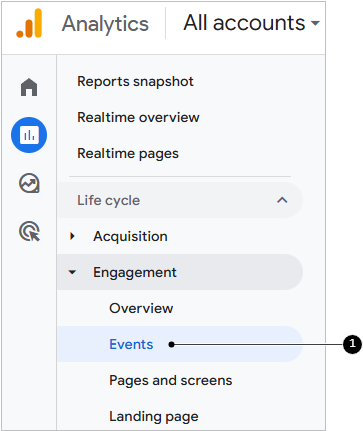This screenshot has width=363, height=431.
Task: Click the Analytics title text
Action: pyautogui.click(x=105, y=24)
